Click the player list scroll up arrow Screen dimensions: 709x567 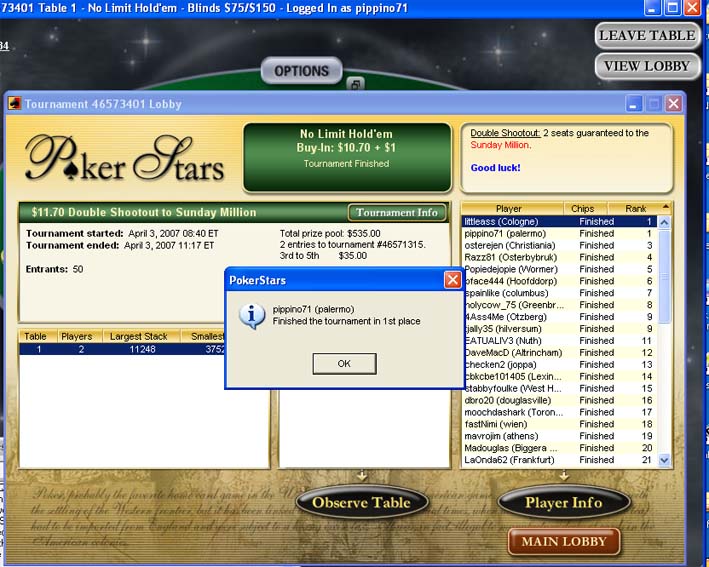[x=664, y=222]
